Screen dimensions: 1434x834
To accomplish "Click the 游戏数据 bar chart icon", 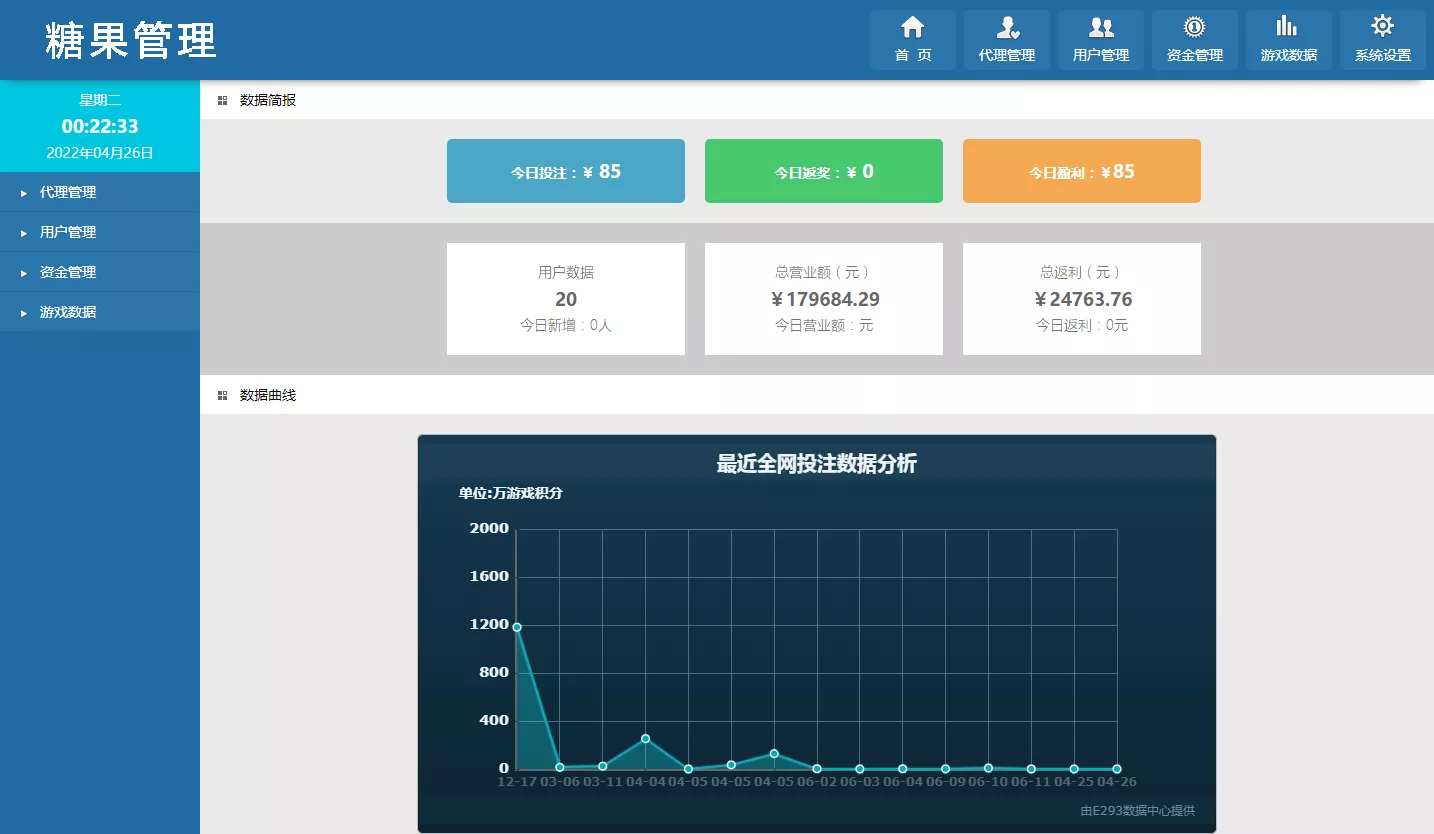I will [x=1288, y=28].
